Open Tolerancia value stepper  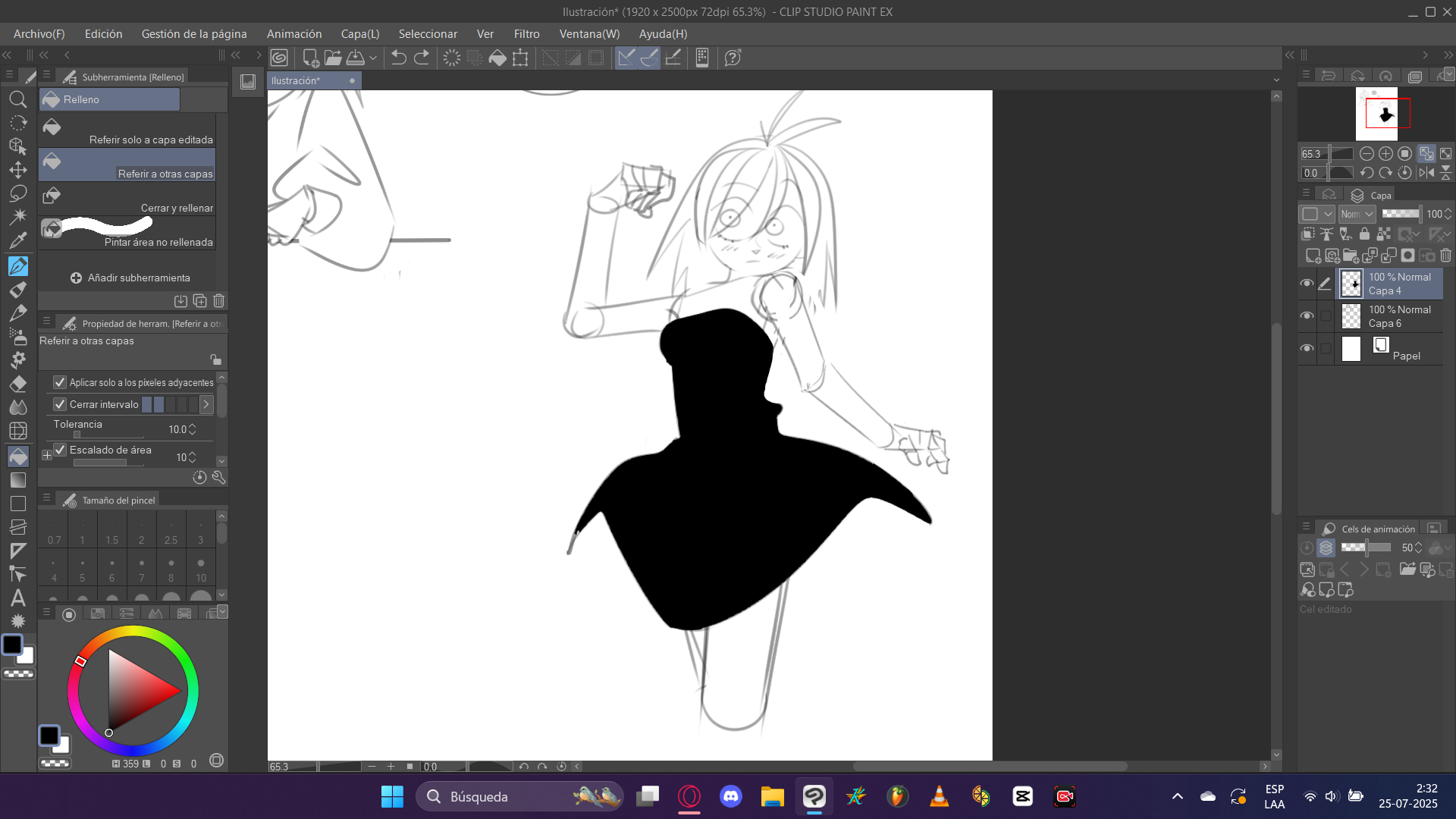(x=193, y=429)
